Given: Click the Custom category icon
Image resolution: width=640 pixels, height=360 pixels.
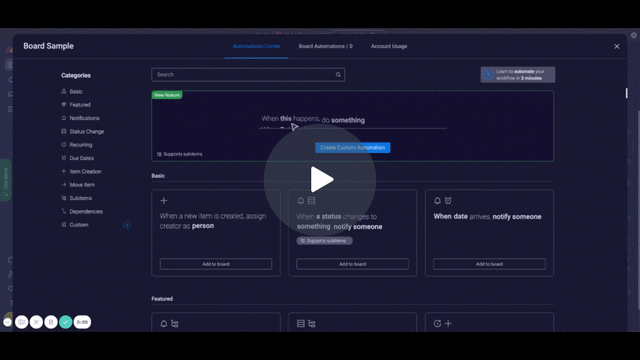Looking at the screenshot, I should (64, 224).
